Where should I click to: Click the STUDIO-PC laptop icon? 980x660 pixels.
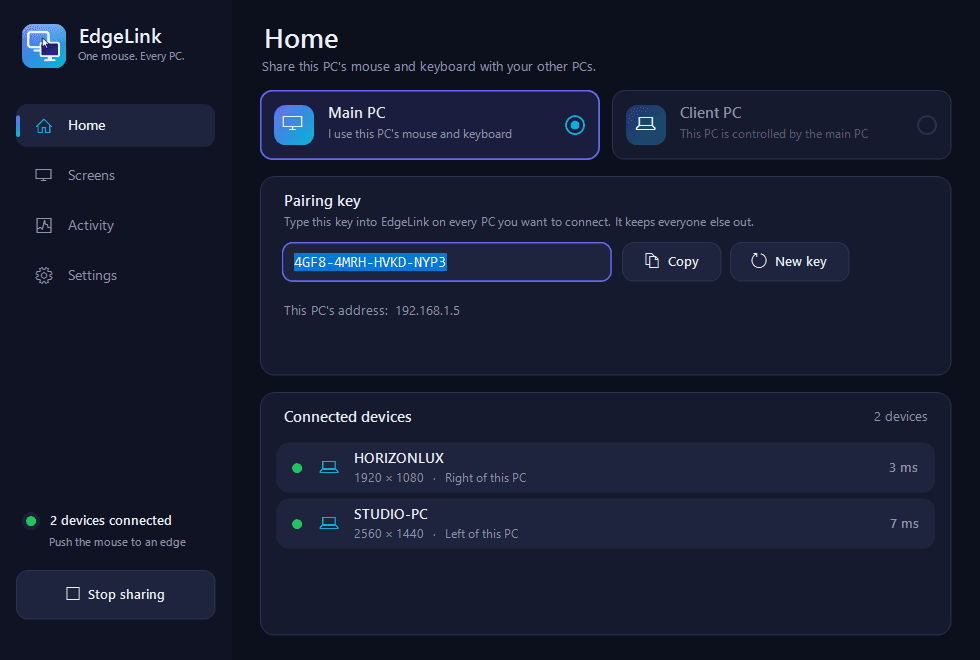tap(329, 523)
